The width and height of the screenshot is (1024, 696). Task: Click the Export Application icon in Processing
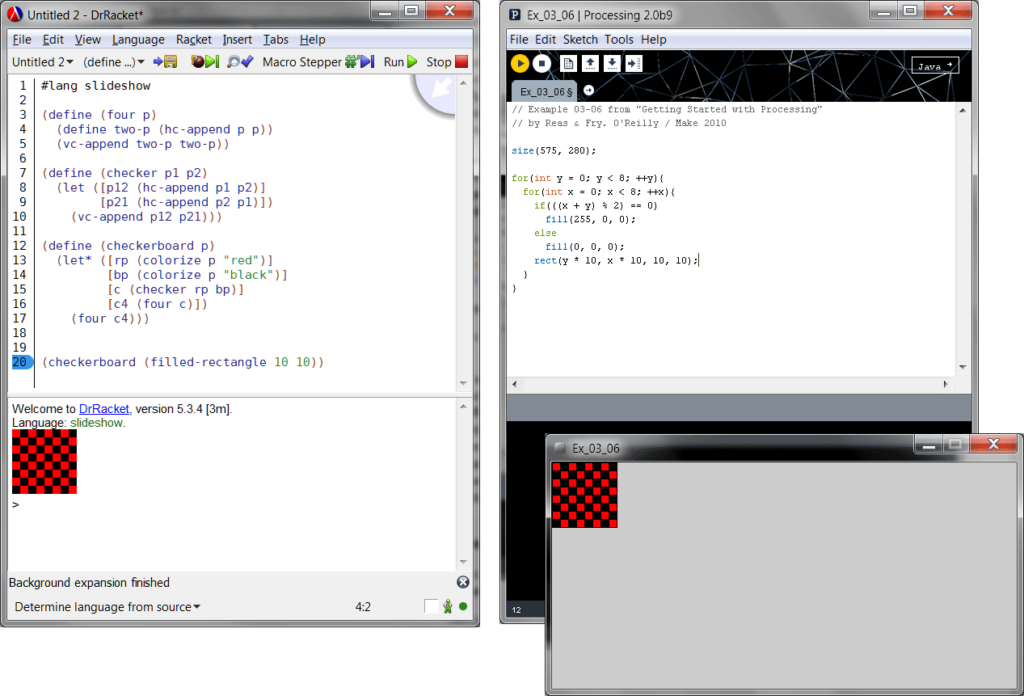pyautogui.click(x=634, y=64)
